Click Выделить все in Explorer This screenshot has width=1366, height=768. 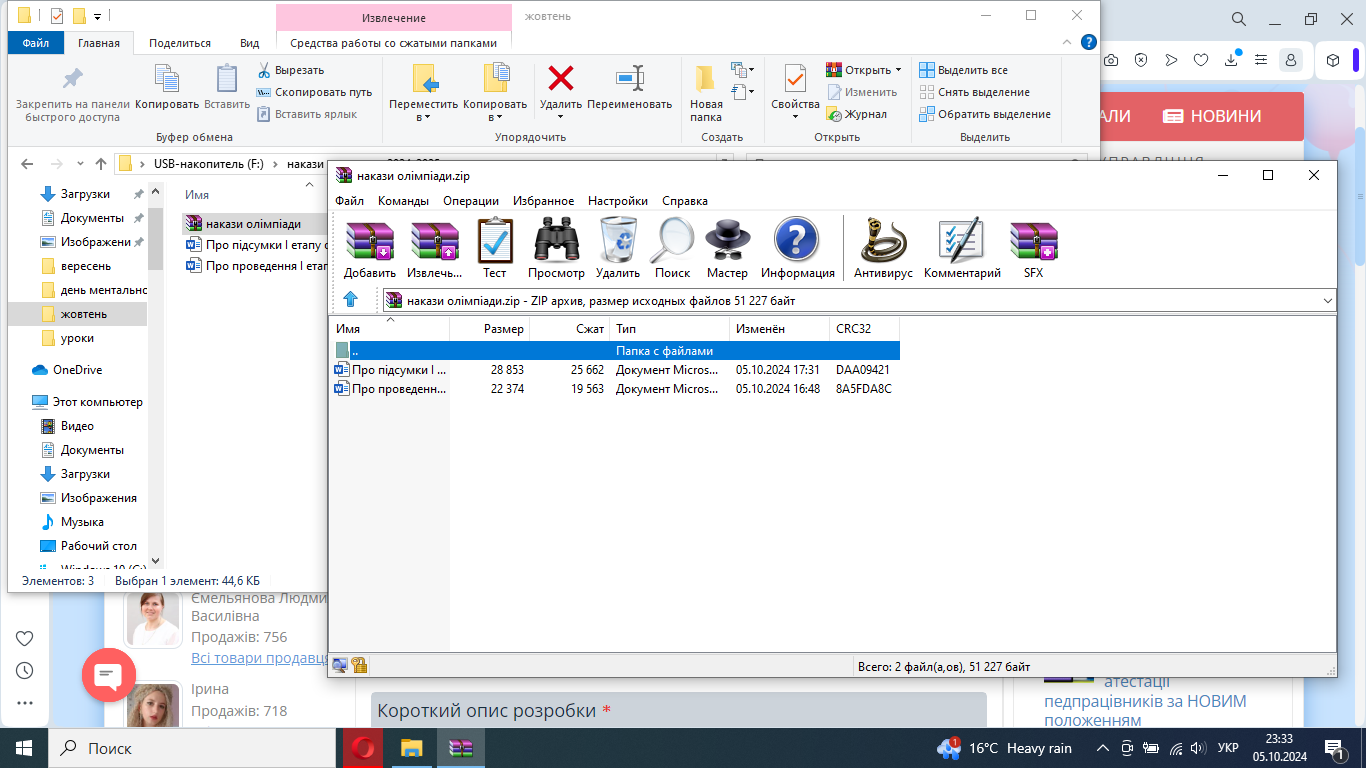point(963,70)
